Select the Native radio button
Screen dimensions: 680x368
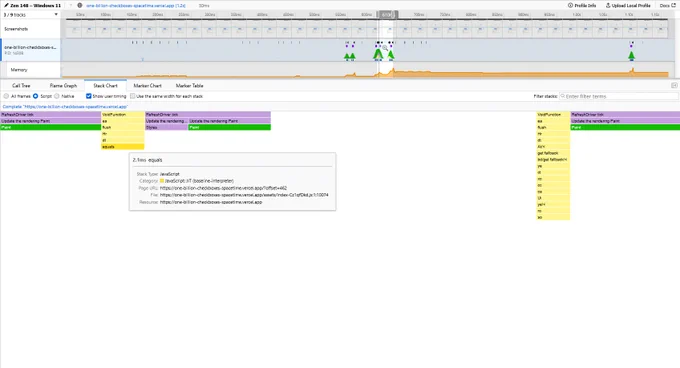(x=57, y=96)
